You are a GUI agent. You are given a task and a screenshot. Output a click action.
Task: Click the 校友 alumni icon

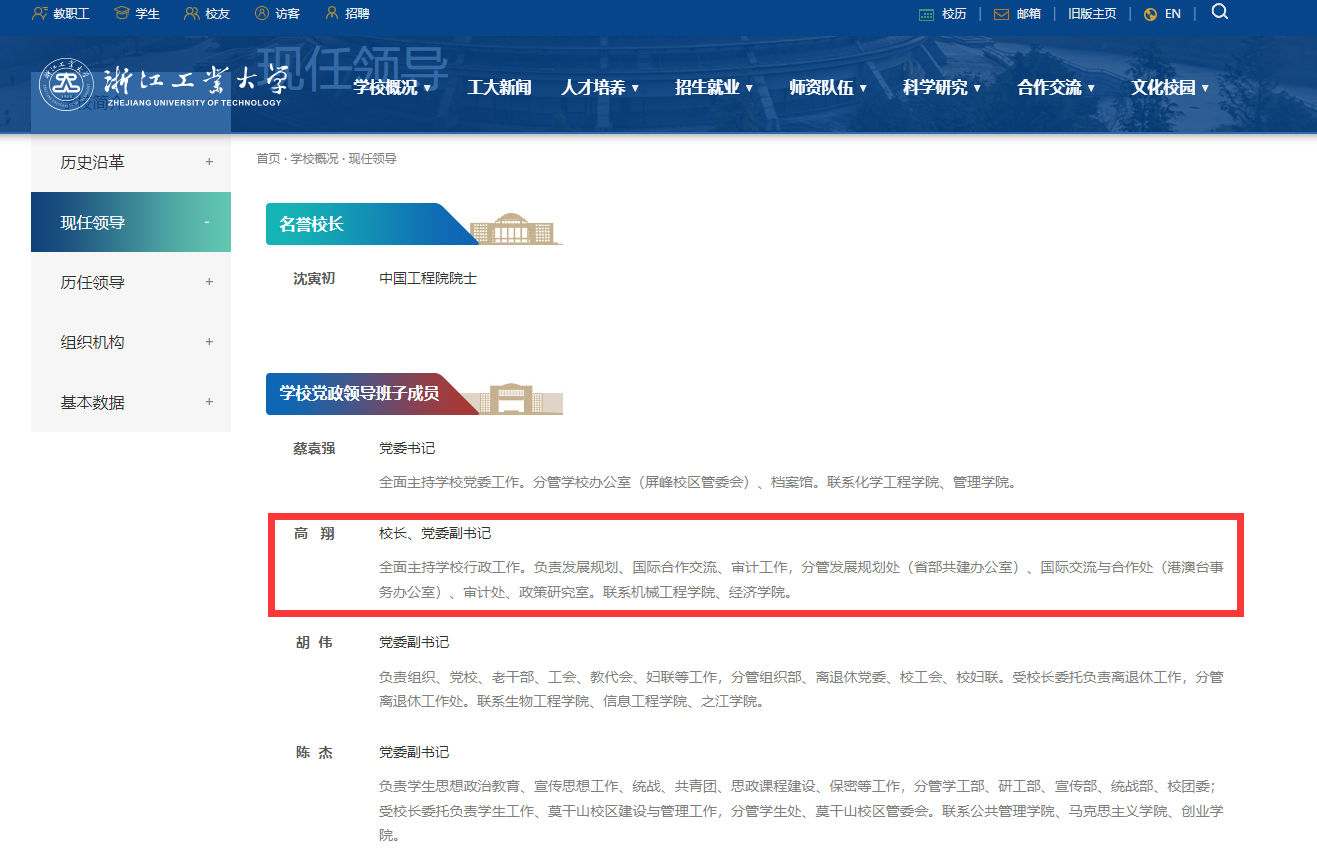pos(192,14)
